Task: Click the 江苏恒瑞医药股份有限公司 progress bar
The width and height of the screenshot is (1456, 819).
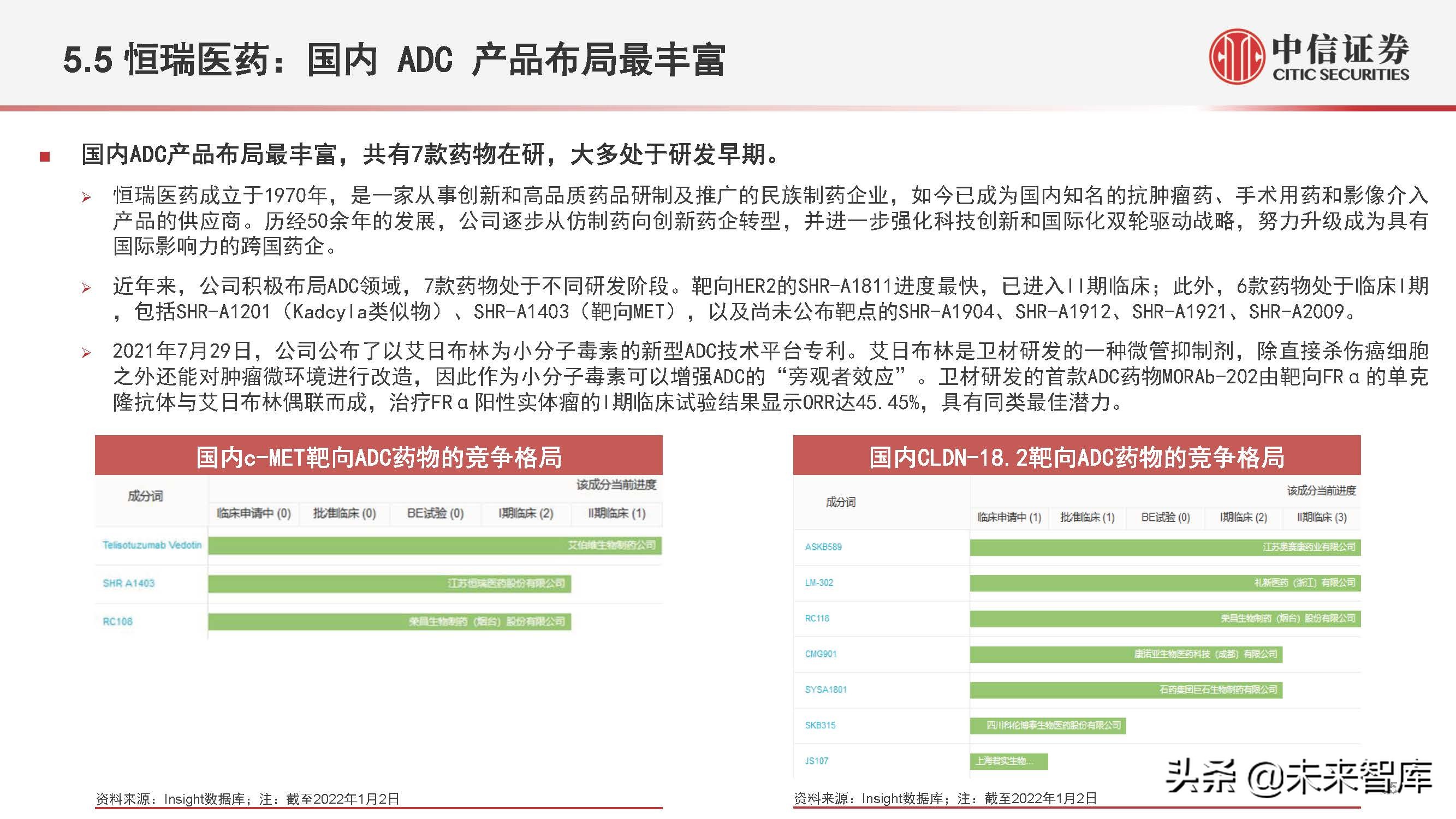Action: pyautogui.click(x=389, y=583)
